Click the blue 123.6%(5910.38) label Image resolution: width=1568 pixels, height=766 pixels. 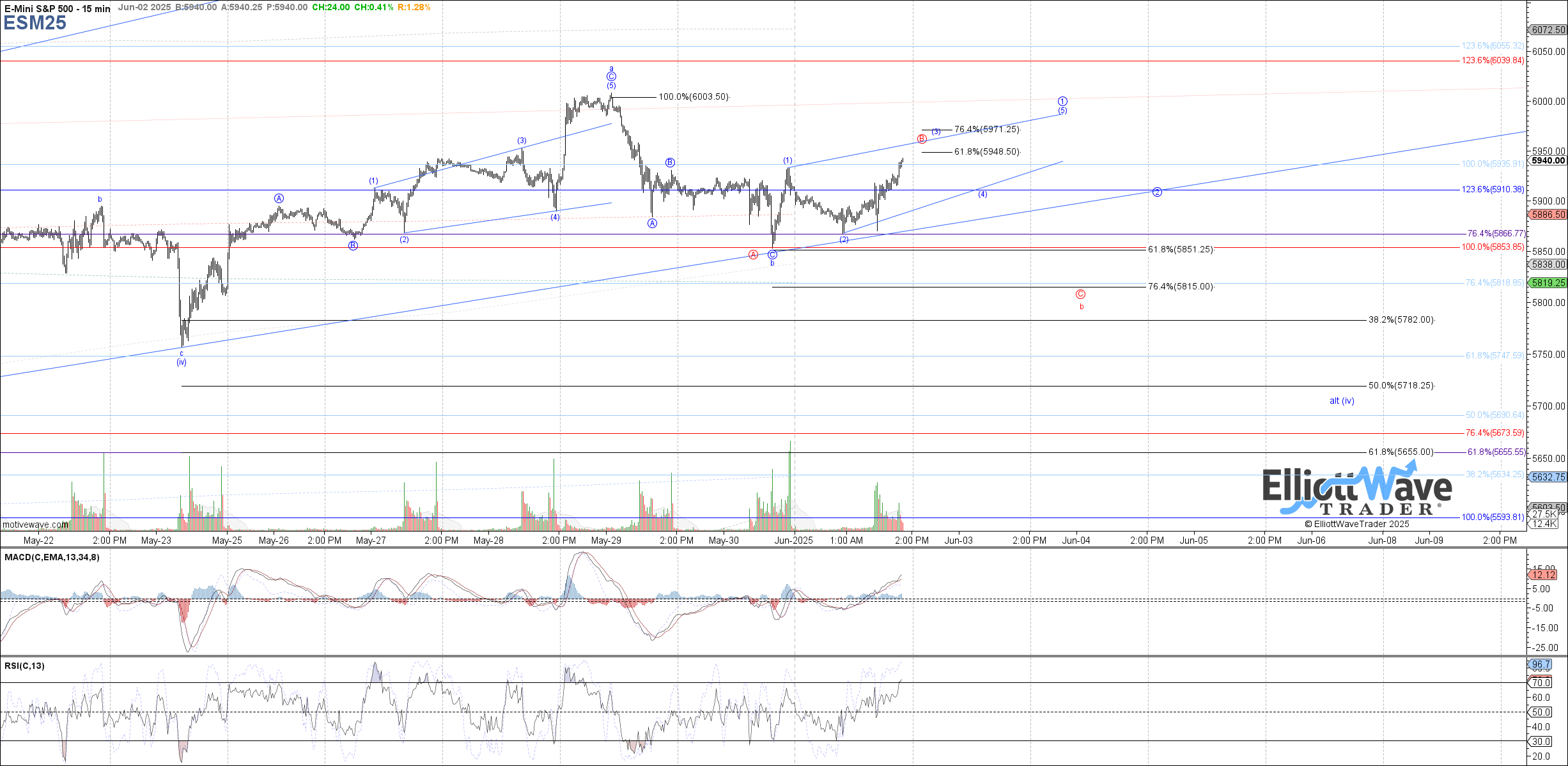[x=1493, y=190]
